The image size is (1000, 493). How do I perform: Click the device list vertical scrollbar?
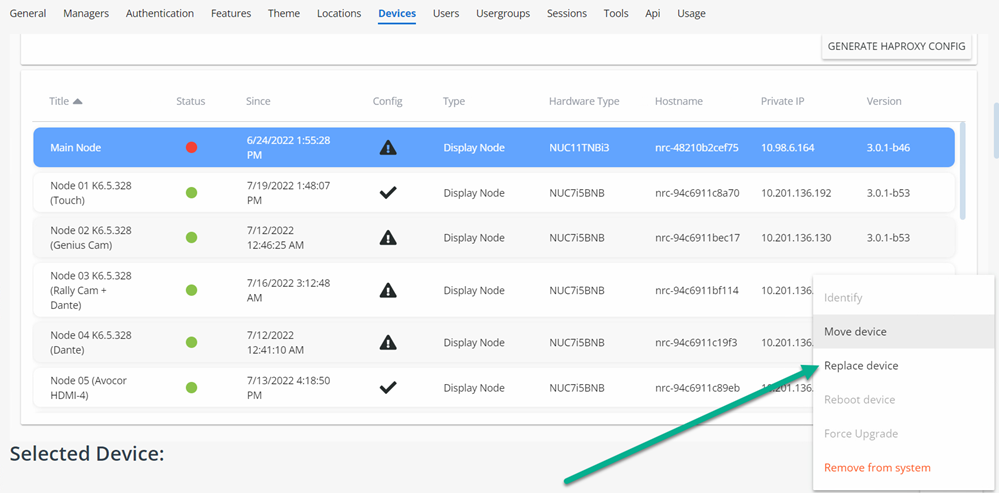pos(962,170)
